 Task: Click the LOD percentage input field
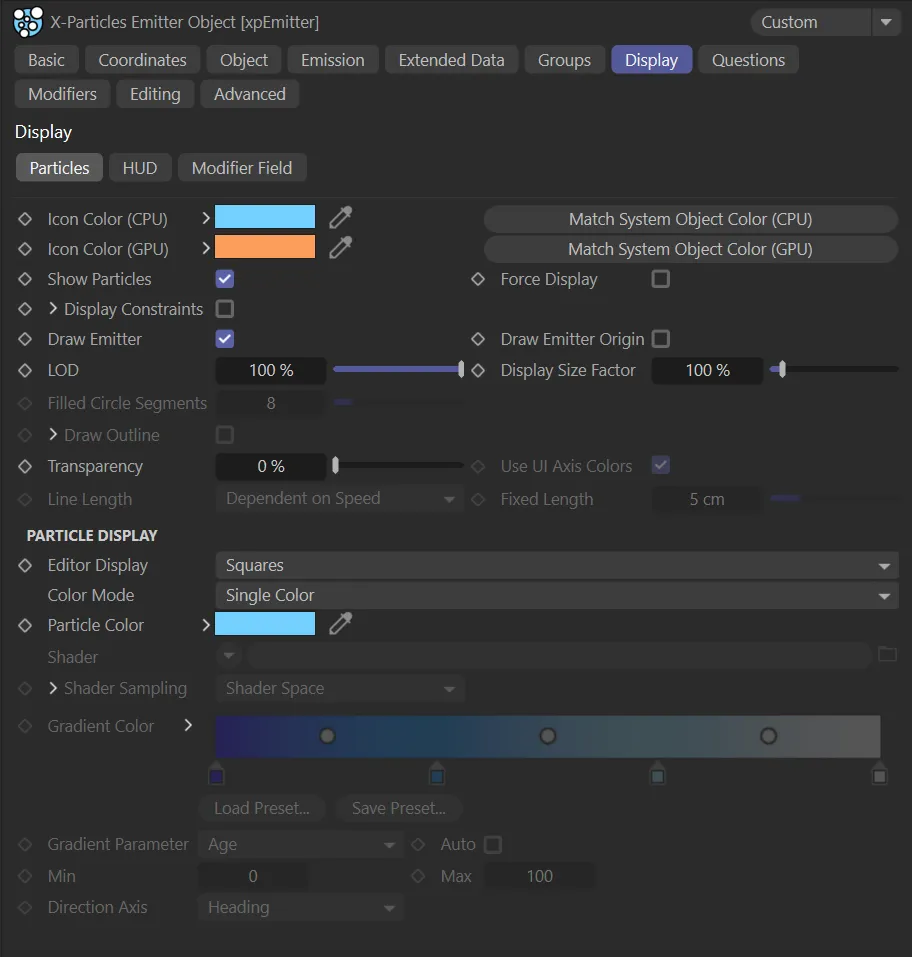point(271,370)
